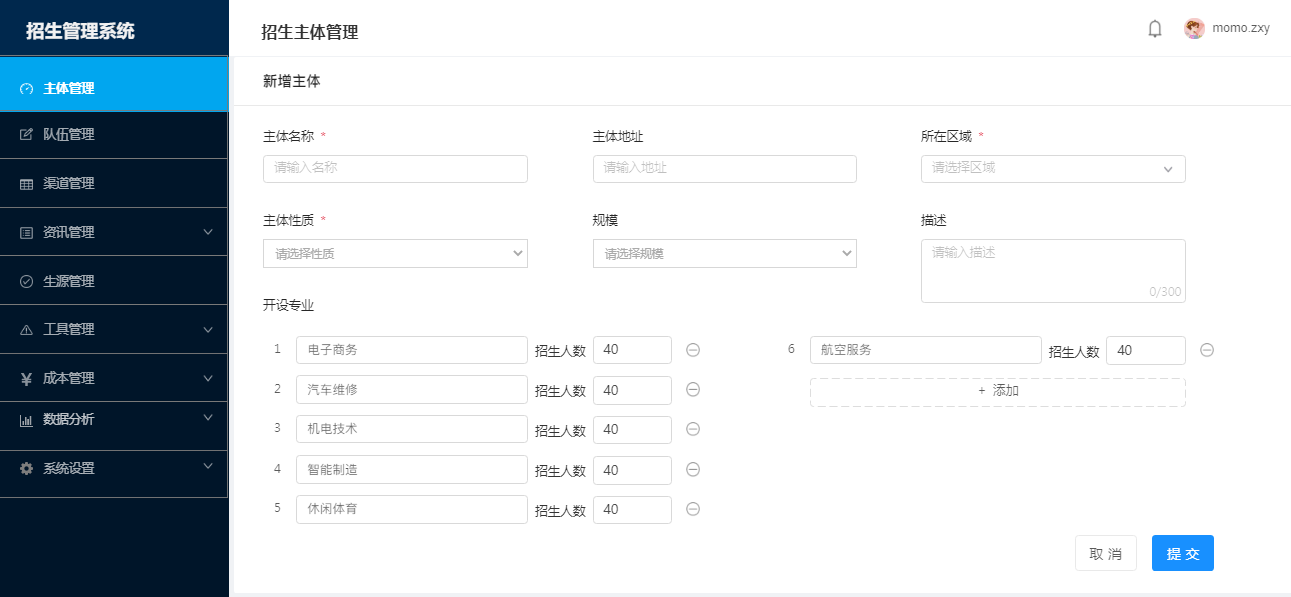Image resolution: width=1291 pixels, height=597 pixels.
Task: Click 招生人数 field for 电子商务
Action: pyautogui.click(x=632, y=350)
